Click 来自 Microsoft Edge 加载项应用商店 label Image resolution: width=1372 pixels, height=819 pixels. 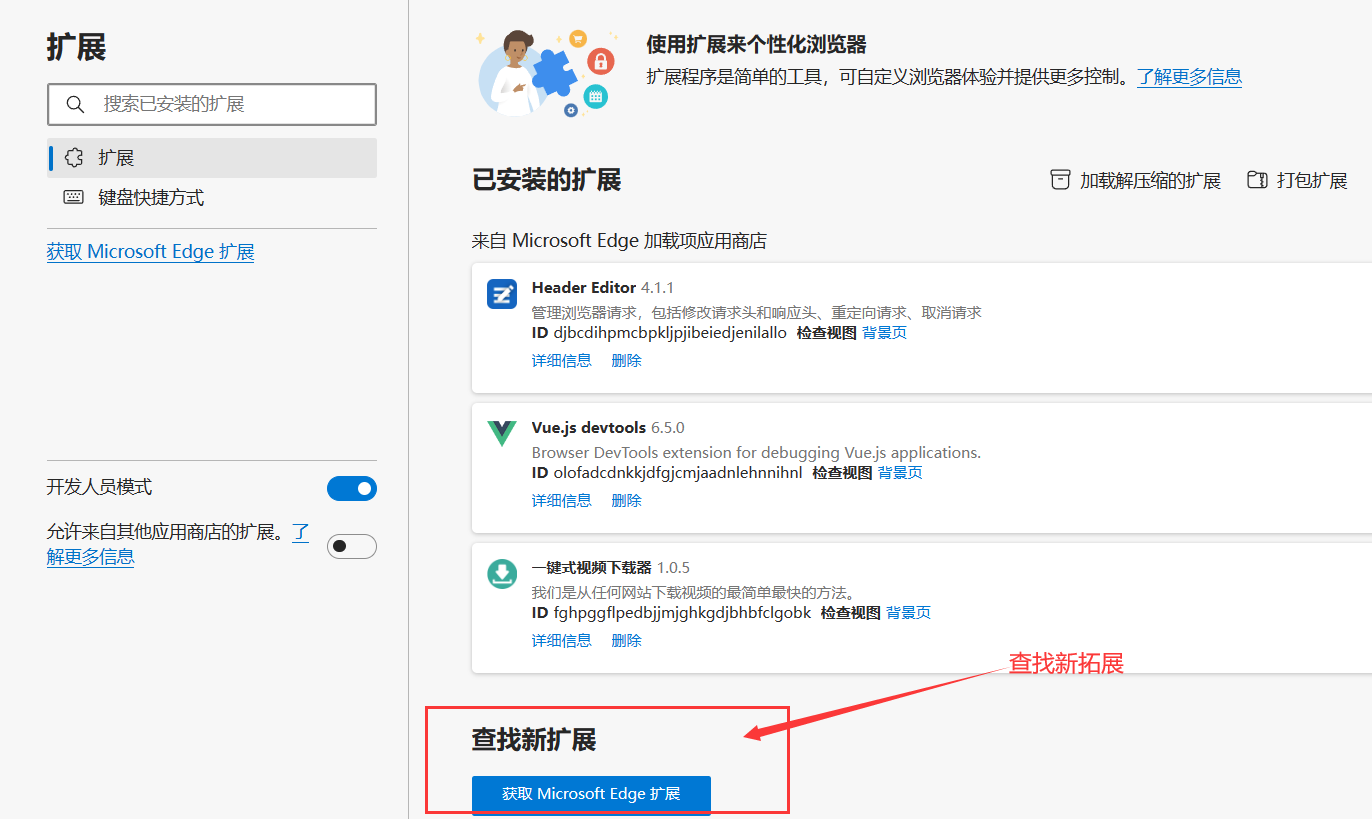(619, 241)
